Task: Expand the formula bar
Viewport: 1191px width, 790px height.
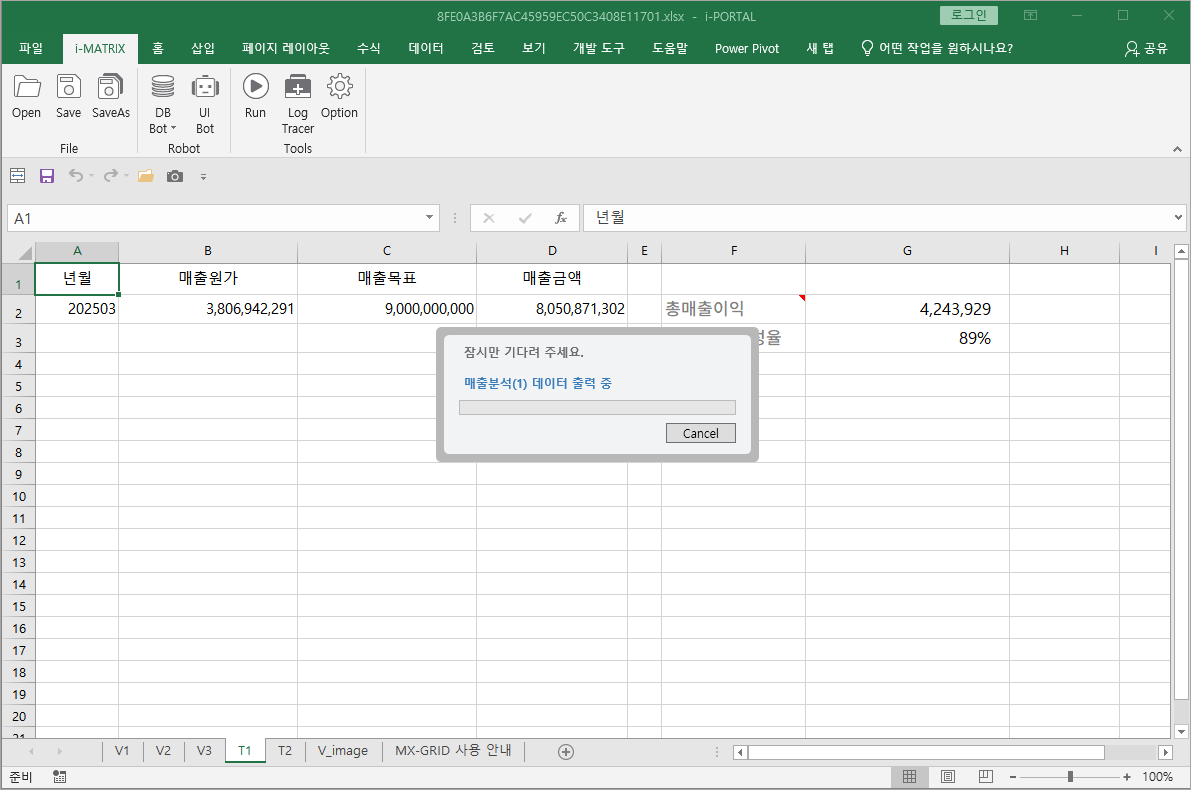Action: [x=1178, y=218]
